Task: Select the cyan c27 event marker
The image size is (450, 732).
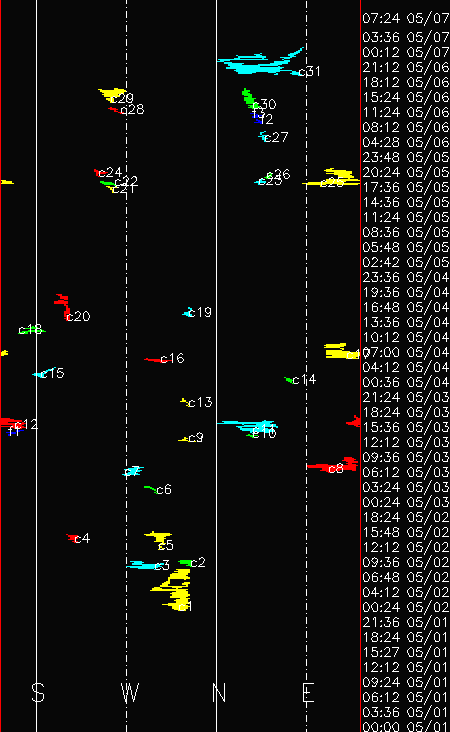Action: tap(264, 136)
